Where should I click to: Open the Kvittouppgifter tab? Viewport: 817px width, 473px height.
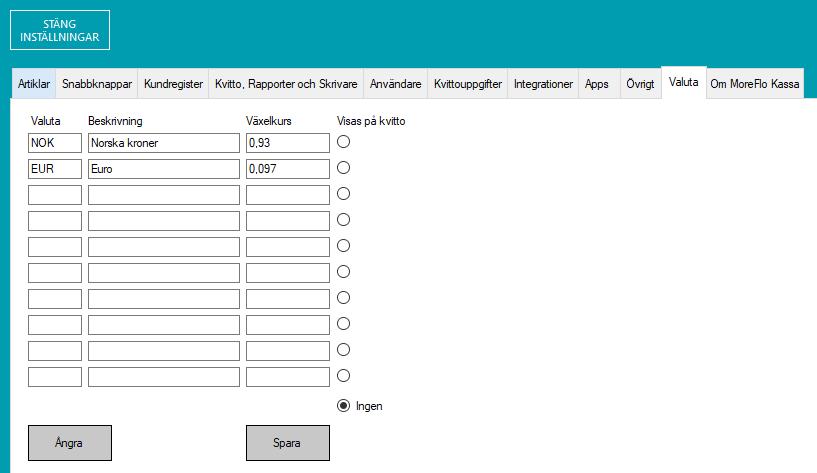pos(468,84)
